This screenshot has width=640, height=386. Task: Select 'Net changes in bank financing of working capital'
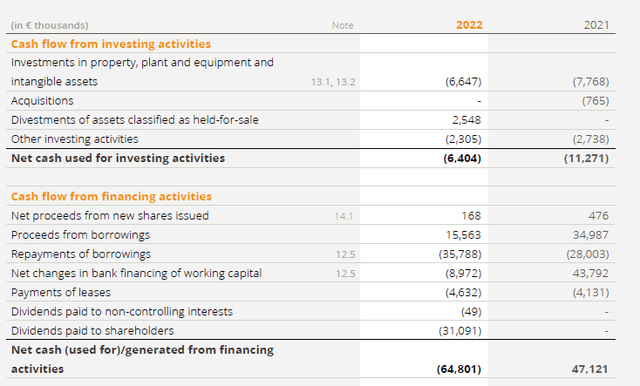[x=136, y=273]
